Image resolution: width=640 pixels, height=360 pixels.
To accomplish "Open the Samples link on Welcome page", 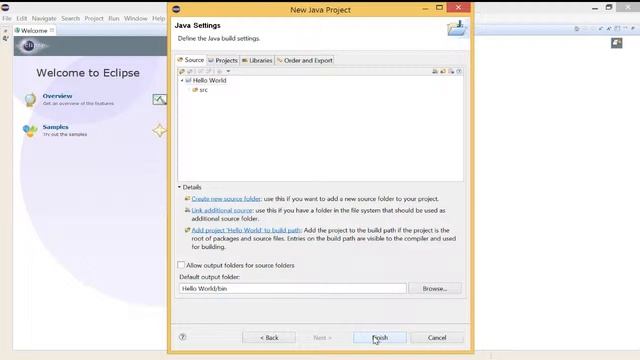I will [56, 127].
